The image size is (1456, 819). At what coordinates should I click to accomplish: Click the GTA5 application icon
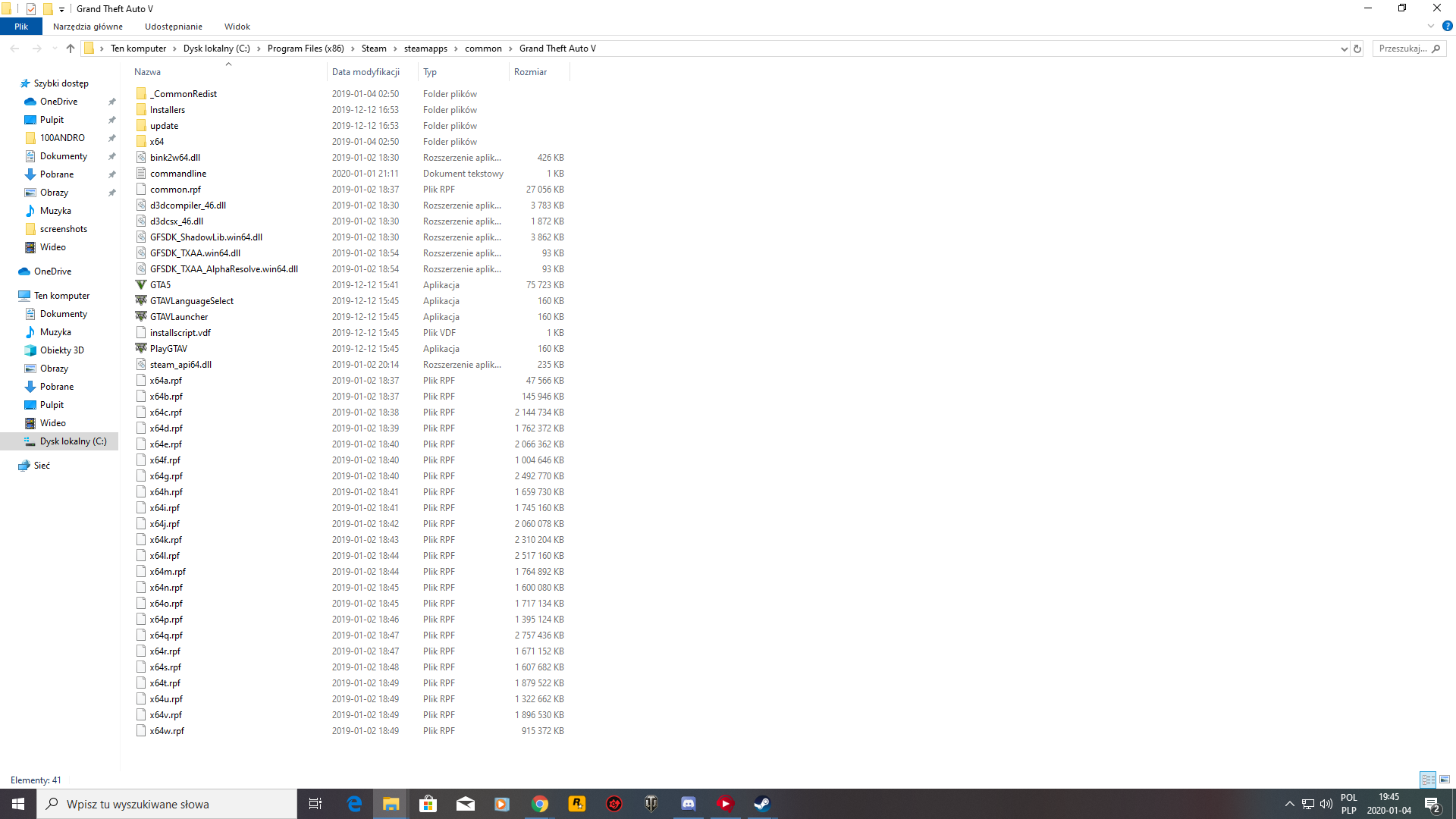[141, 285]
